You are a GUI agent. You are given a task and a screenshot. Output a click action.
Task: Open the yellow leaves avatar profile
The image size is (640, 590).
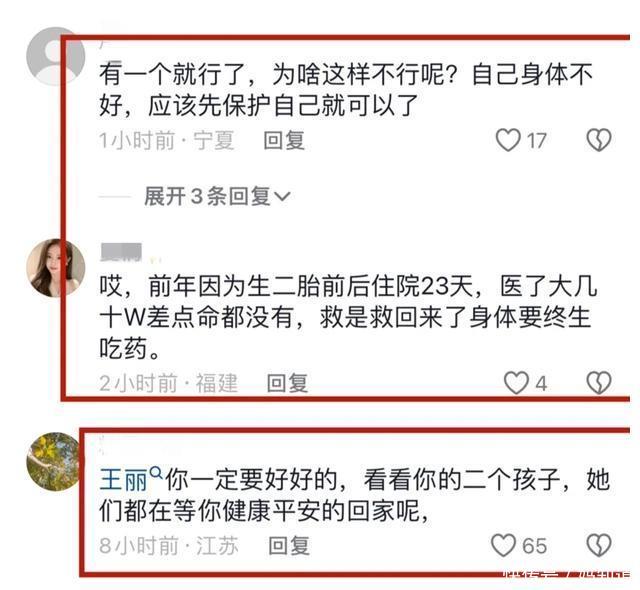click(x=54, y=461)
